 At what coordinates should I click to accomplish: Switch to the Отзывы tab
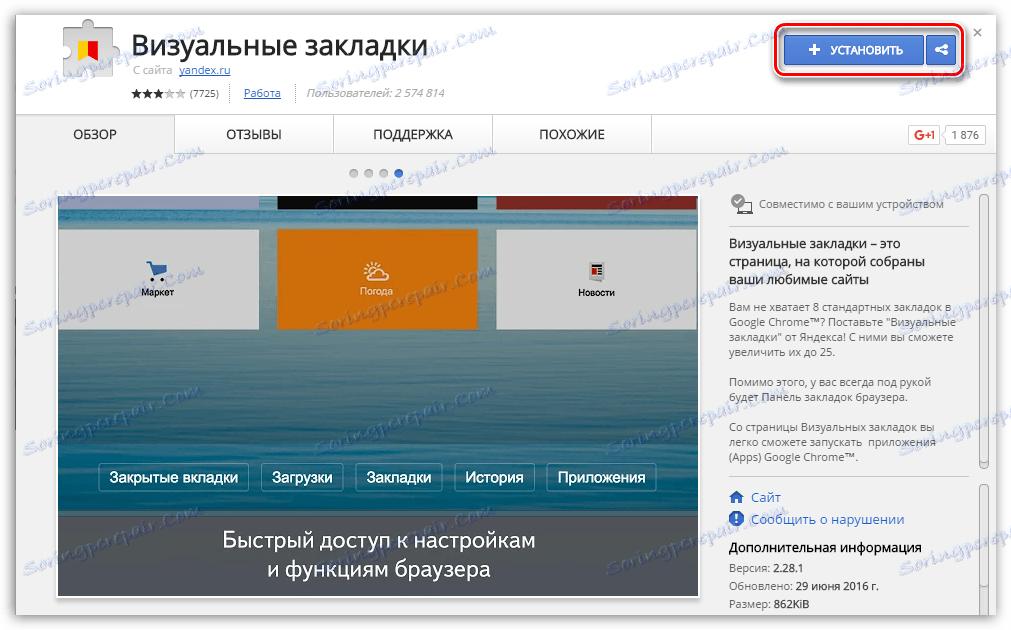point(254,134)
